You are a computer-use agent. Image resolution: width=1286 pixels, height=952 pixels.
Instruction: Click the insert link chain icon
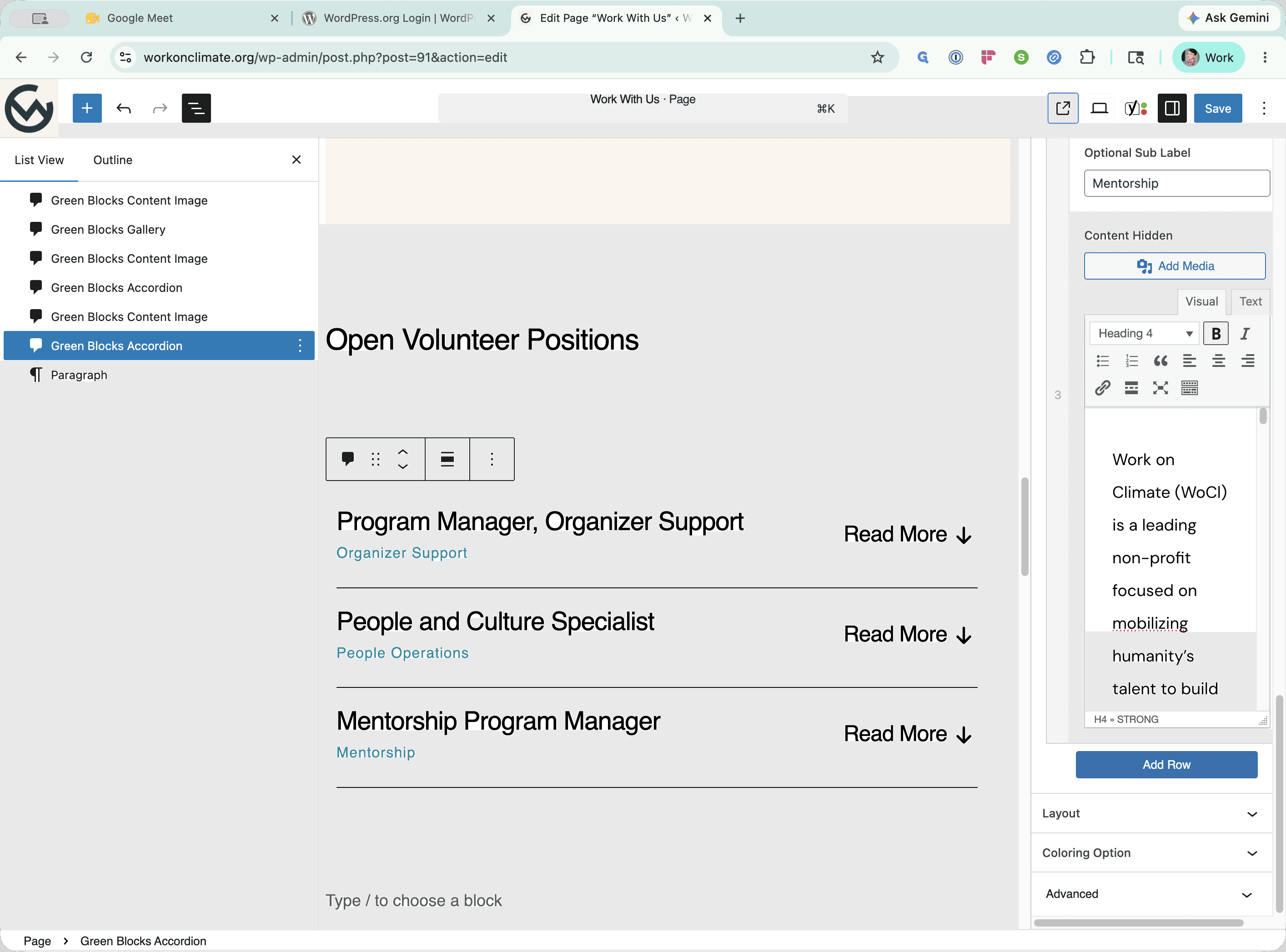(1103, 388)
